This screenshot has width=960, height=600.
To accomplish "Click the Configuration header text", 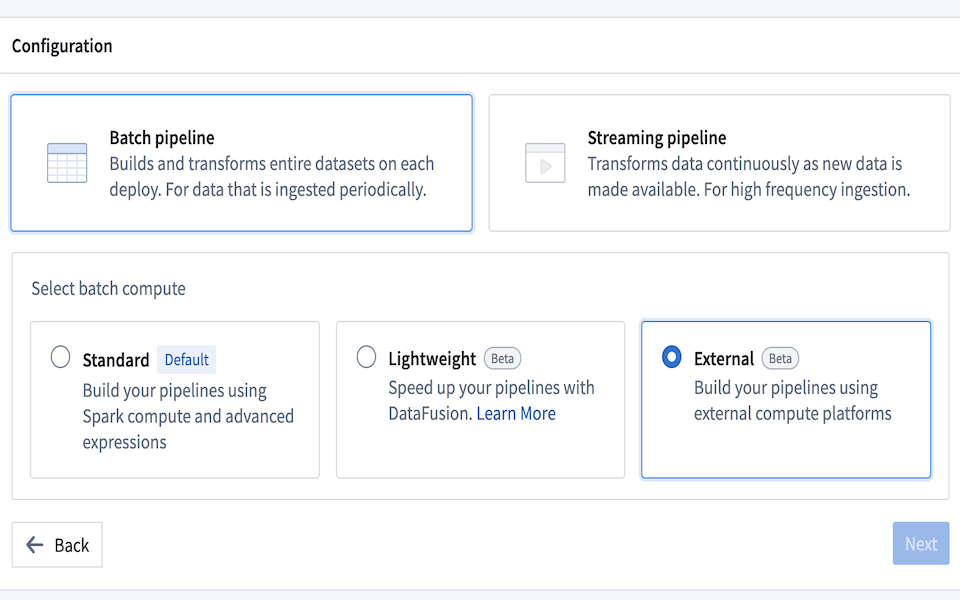I will coord(62,45).
